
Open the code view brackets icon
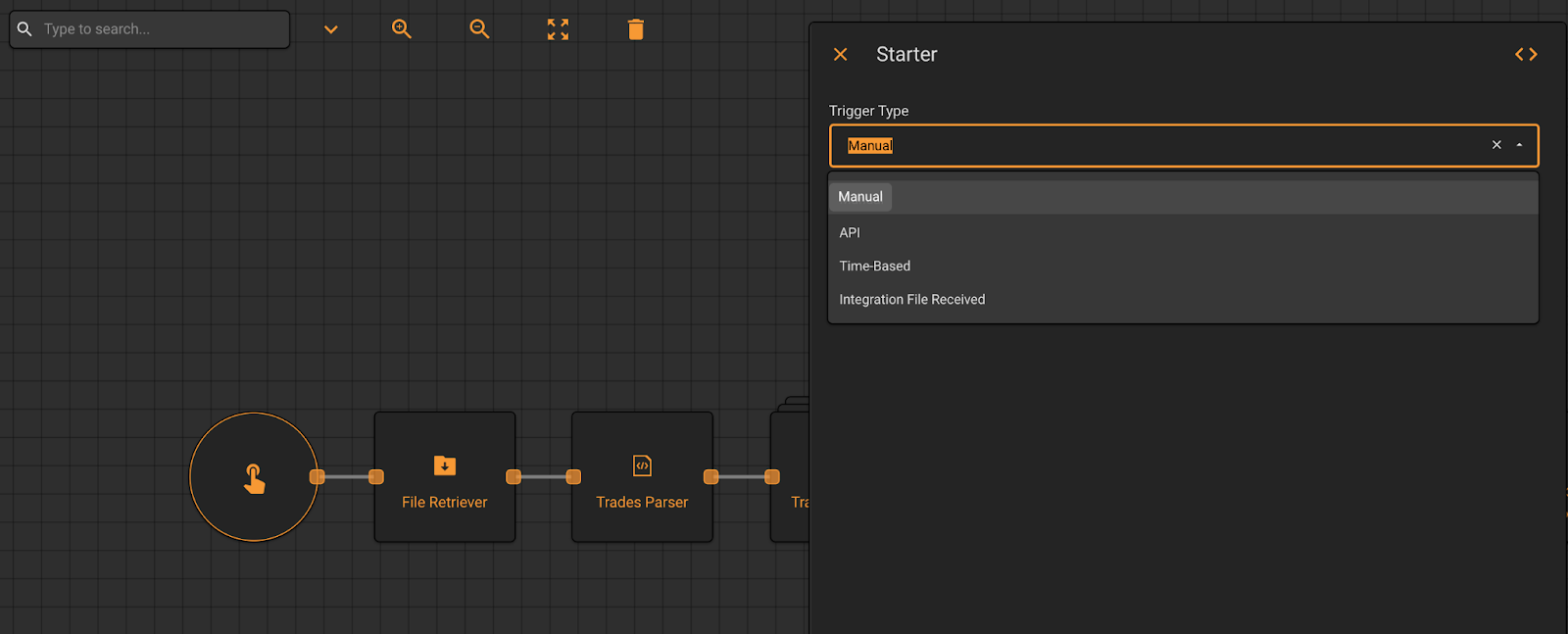click(1526, 55)
